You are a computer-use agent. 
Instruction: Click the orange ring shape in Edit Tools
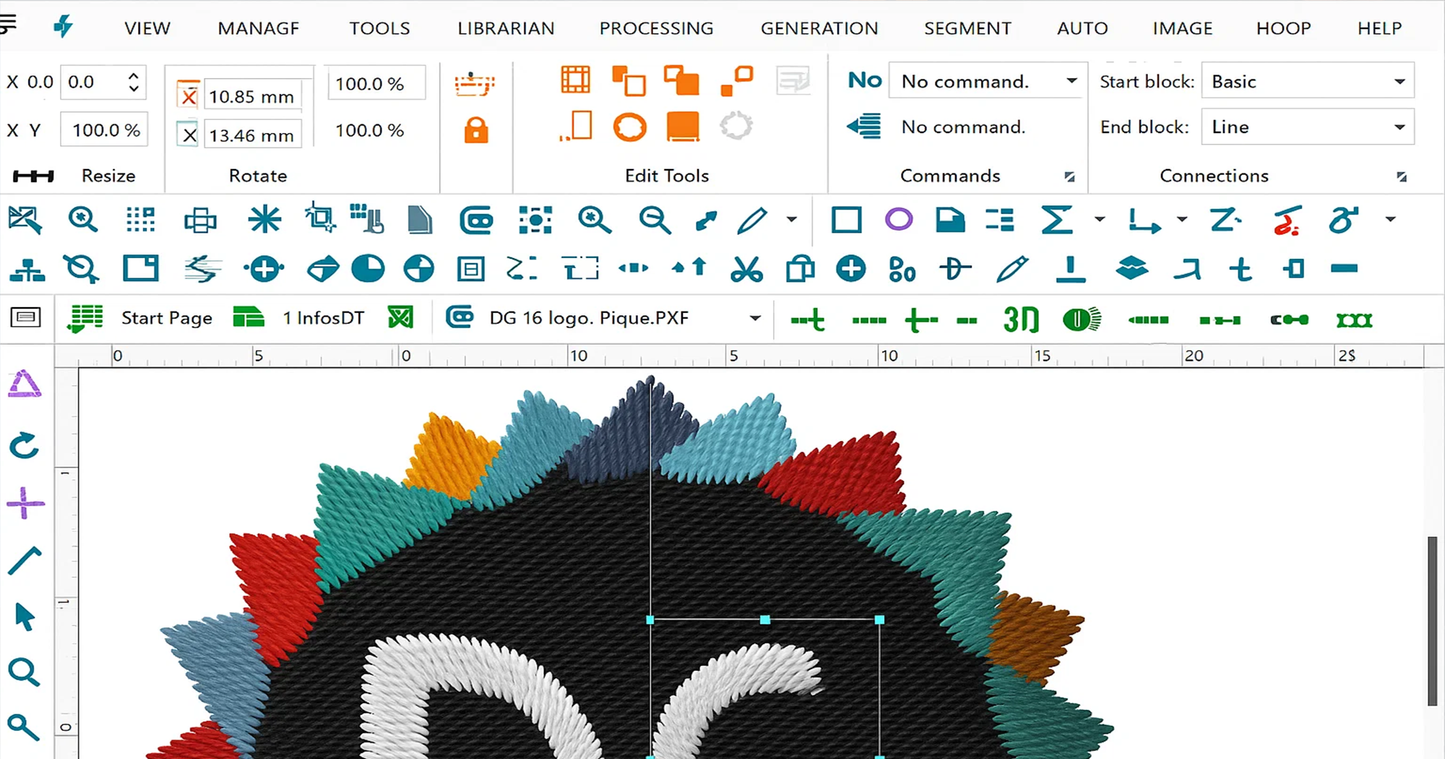629,127
